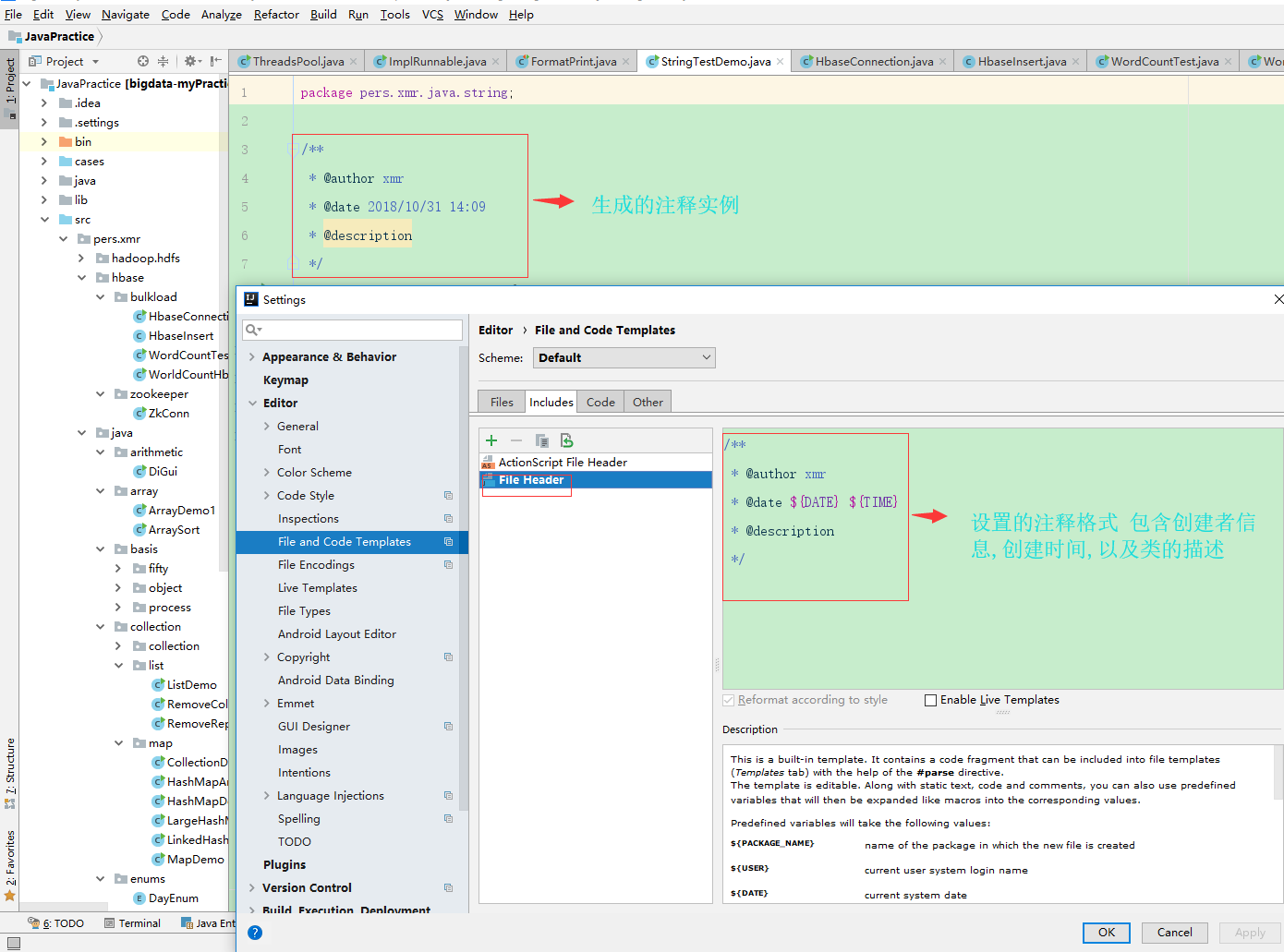Screen dimensions: 1284x952
Task: Switch to the Files tab
Action: (x=502, y=402)
